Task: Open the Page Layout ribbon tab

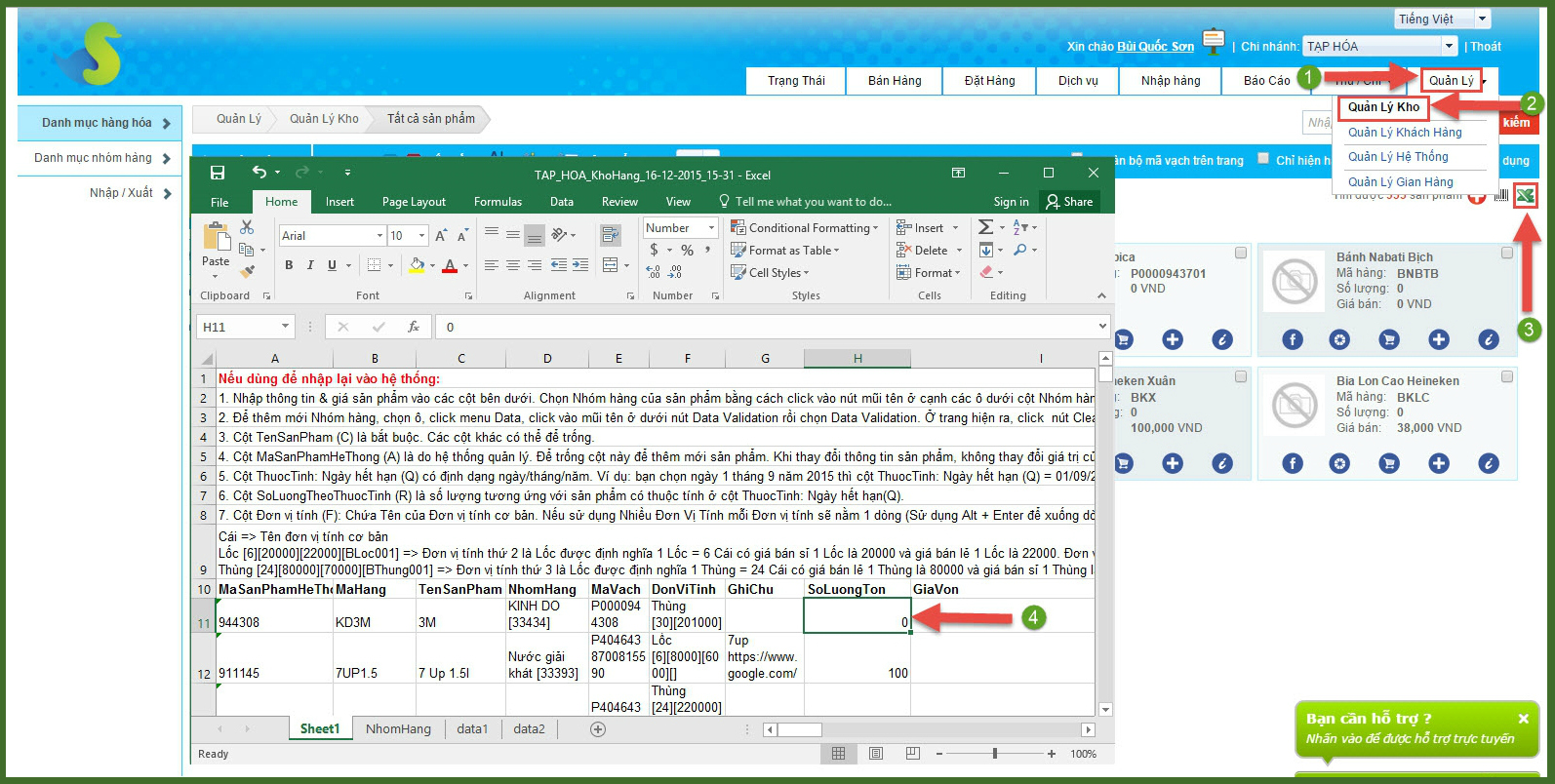Action: (x=414, y=202)
